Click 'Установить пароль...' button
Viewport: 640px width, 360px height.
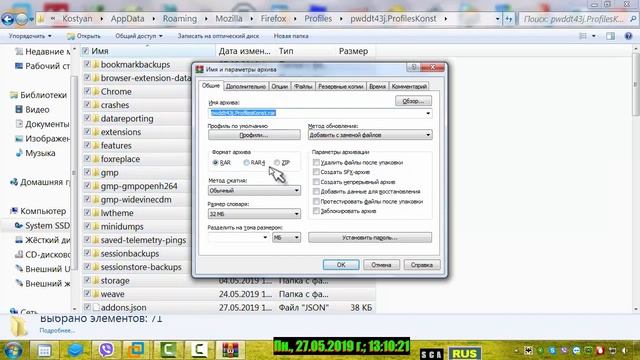[x=370, y=238]
